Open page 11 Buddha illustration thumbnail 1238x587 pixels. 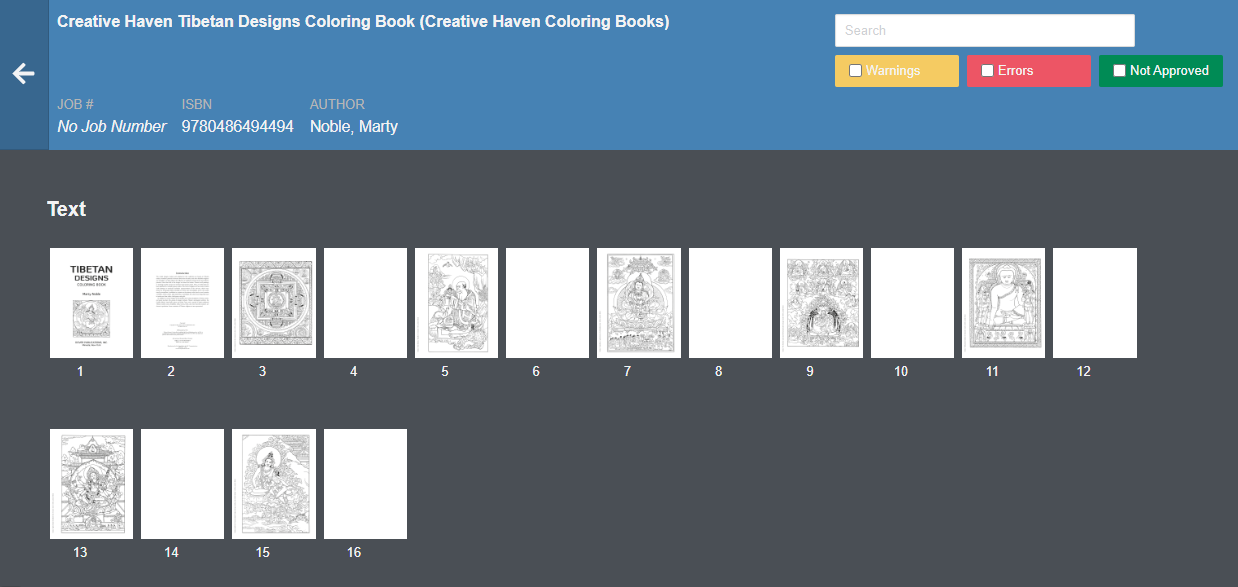coord(1003,303)
